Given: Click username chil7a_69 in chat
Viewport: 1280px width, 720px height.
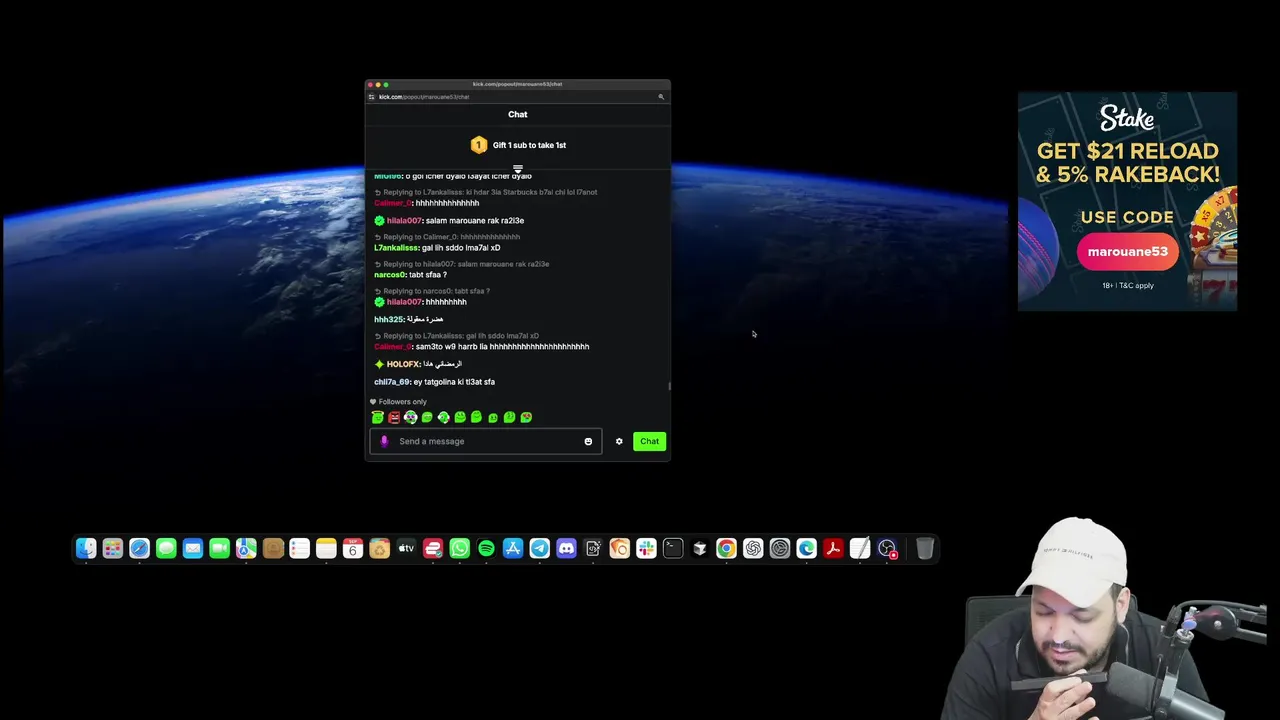Looking at the screenshot, I should click(x=392, y=382).
